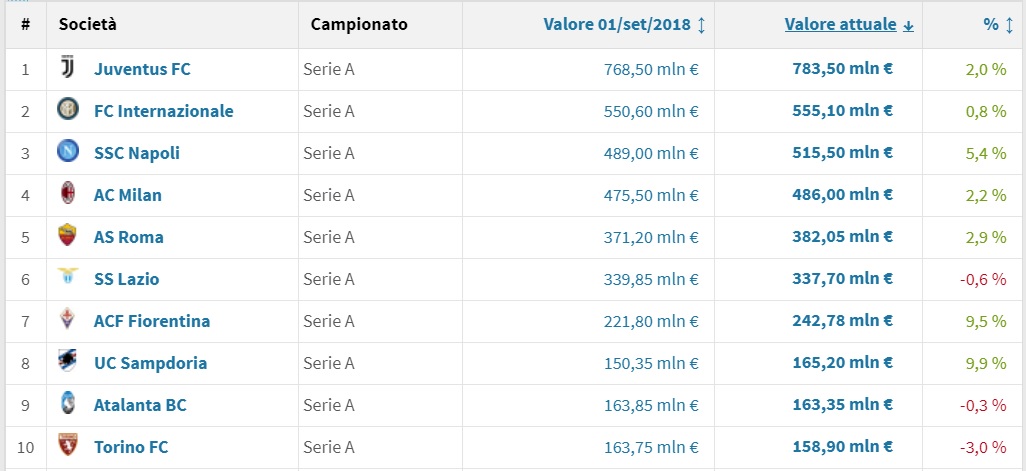Image resolution: width=1026 pixels, height=471 pixels.
Task: Sort table by percentage column header
Action: (x=990, y=24)
